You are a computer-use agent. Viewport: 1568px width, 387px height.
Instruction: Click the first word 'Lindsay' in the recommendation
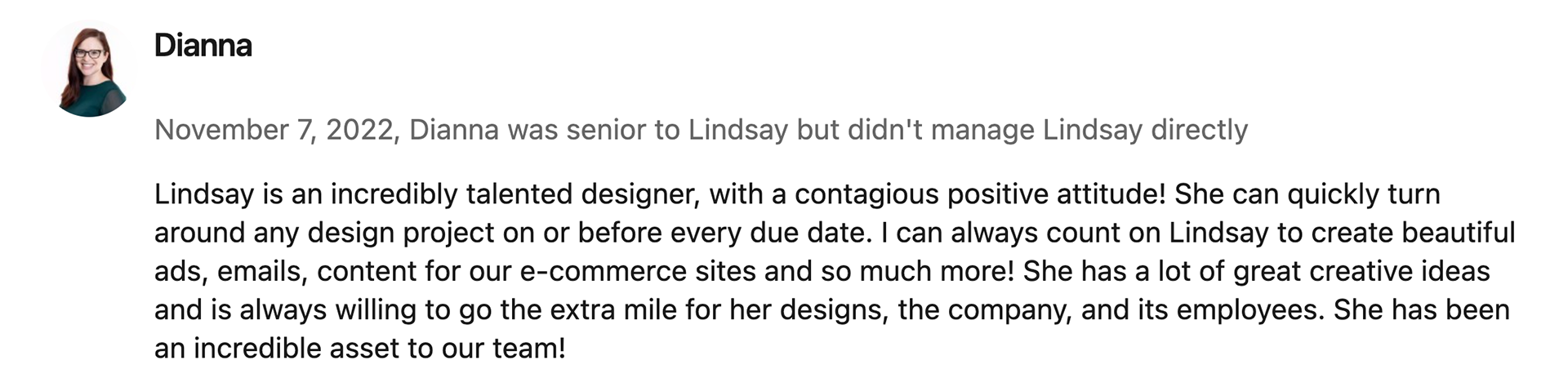tap(204, 194)
